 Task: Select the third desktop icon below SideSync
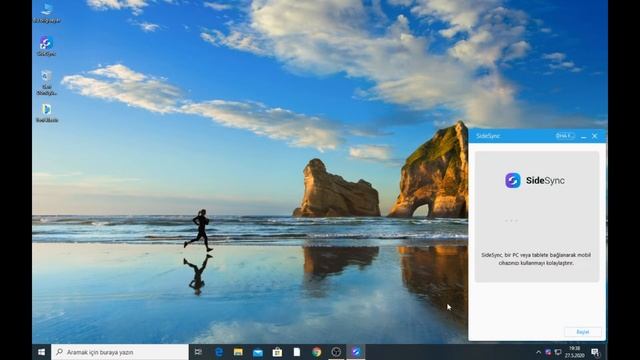[x=47, y=83]
